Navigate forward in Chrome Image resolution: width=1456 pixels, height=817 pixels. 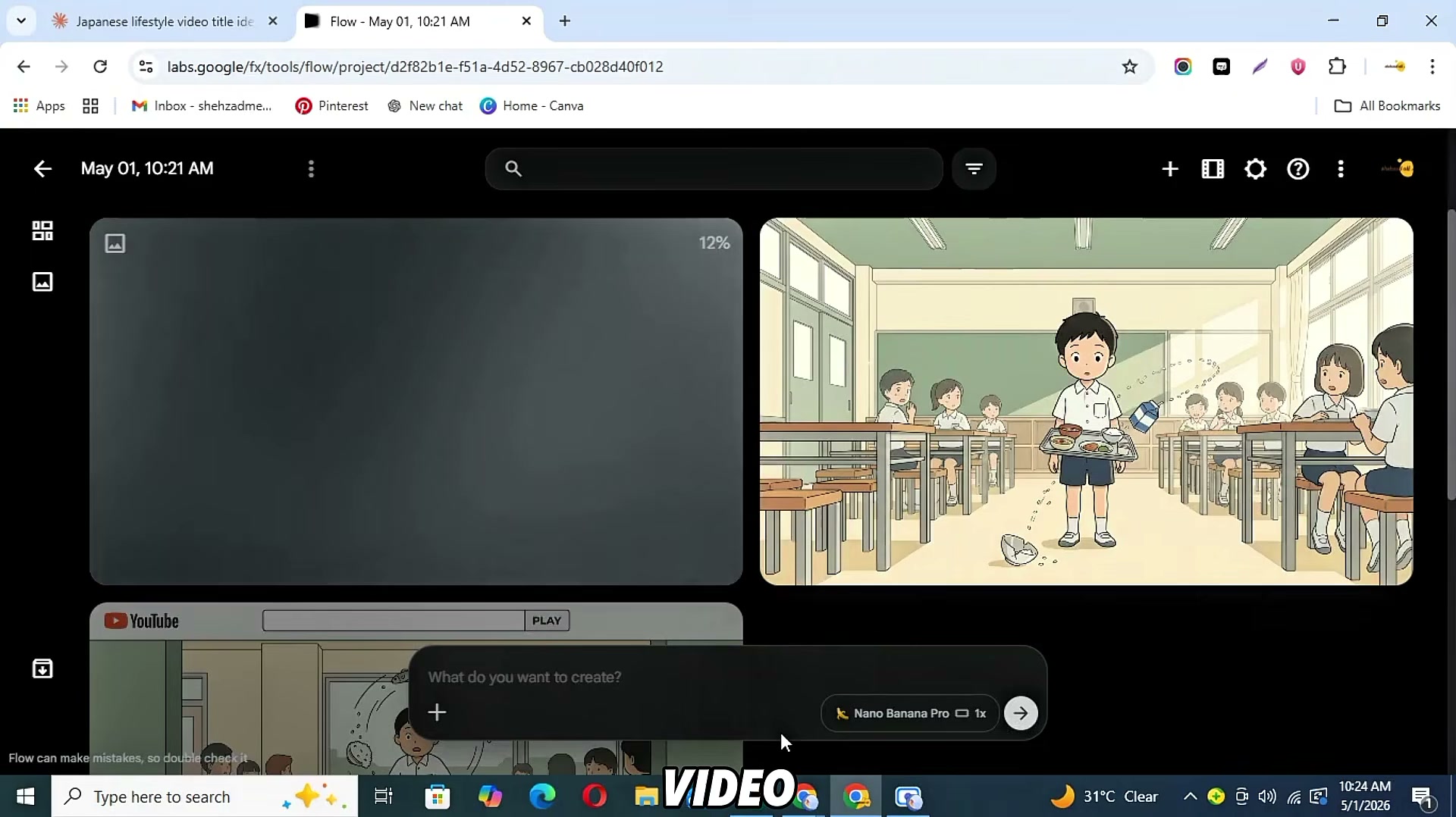pos(61,67)
